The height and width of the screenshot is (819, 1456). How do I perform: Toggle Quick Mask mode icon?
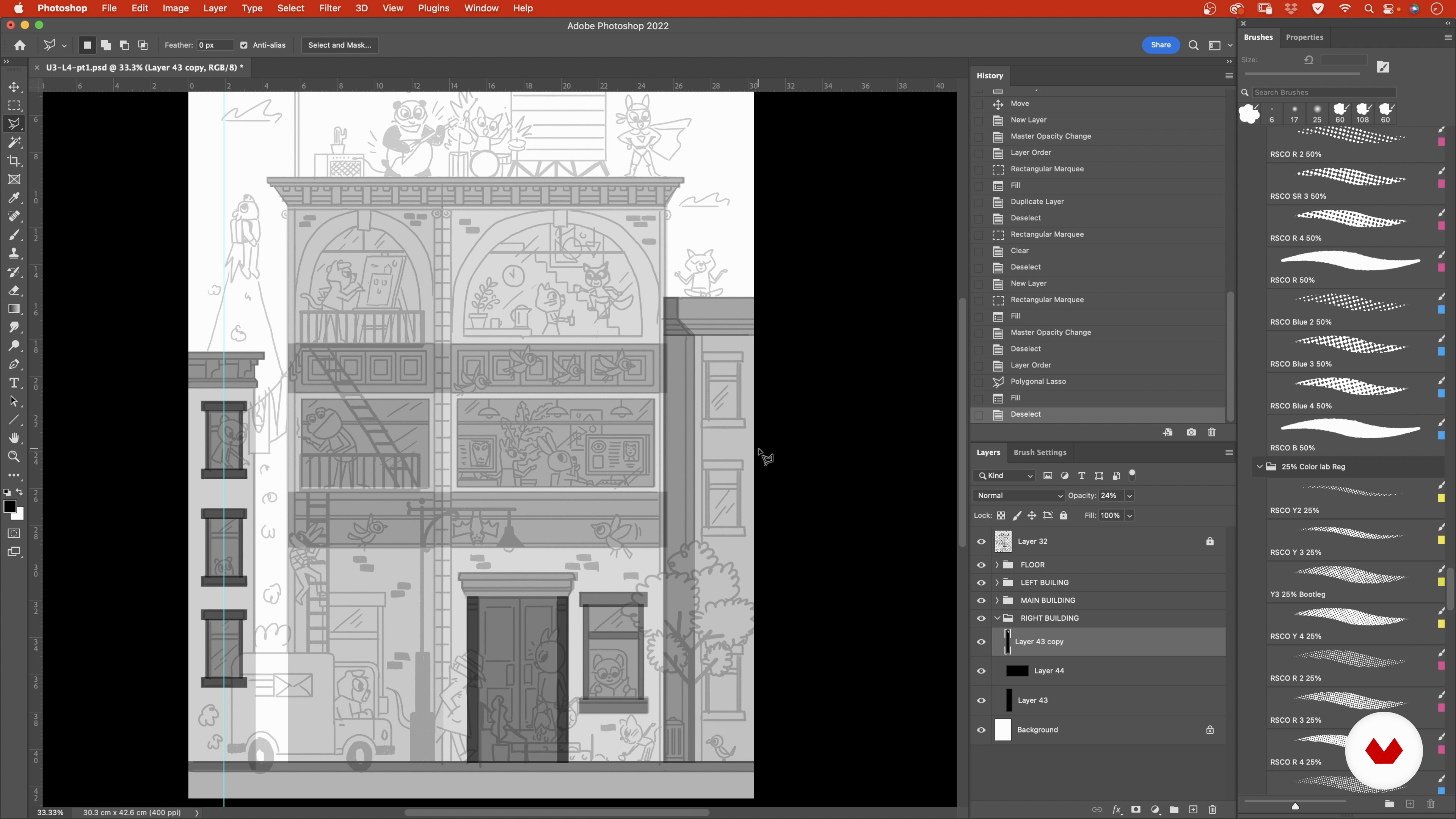[14, 533]
